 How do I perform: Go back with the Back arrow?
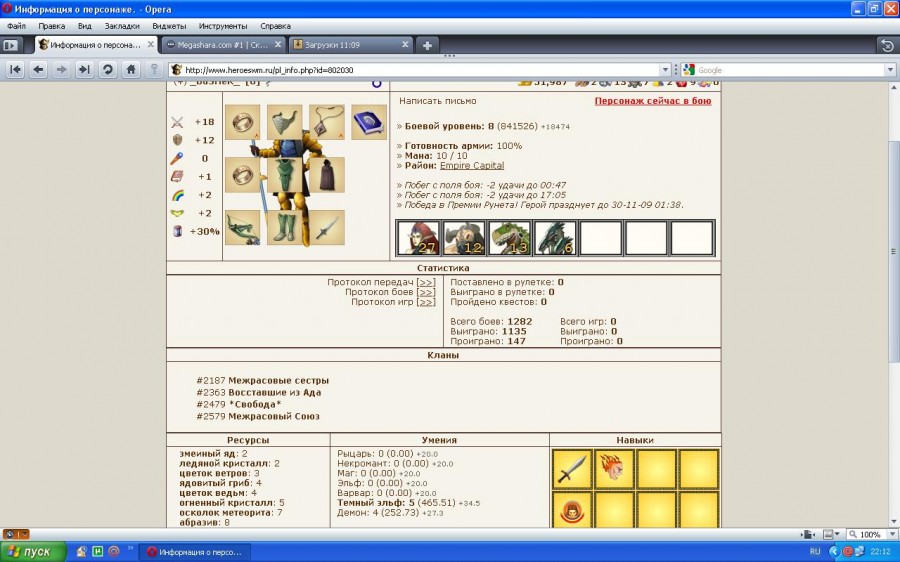[38, 69]
